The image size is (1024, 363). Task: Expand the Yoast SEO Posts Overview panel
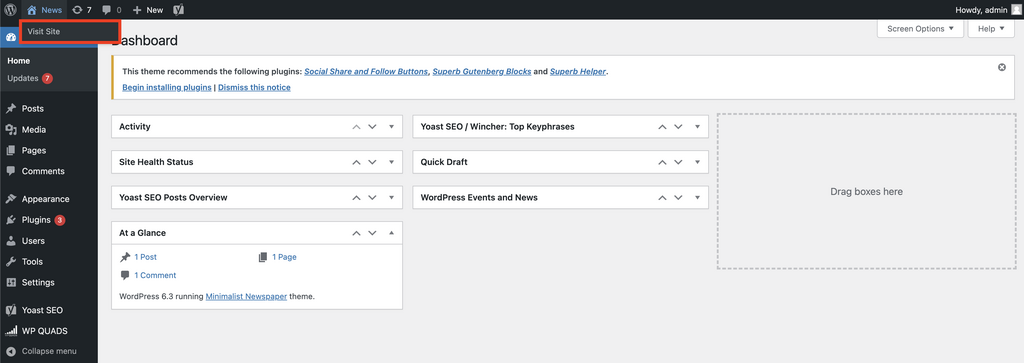pos(391,197)
